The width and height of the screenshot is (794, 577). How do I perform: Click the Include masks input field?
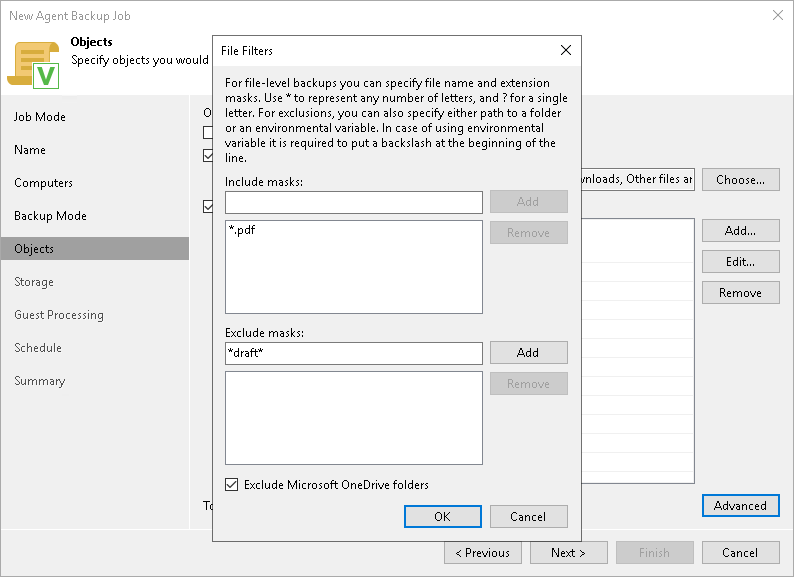pos(353,202)
